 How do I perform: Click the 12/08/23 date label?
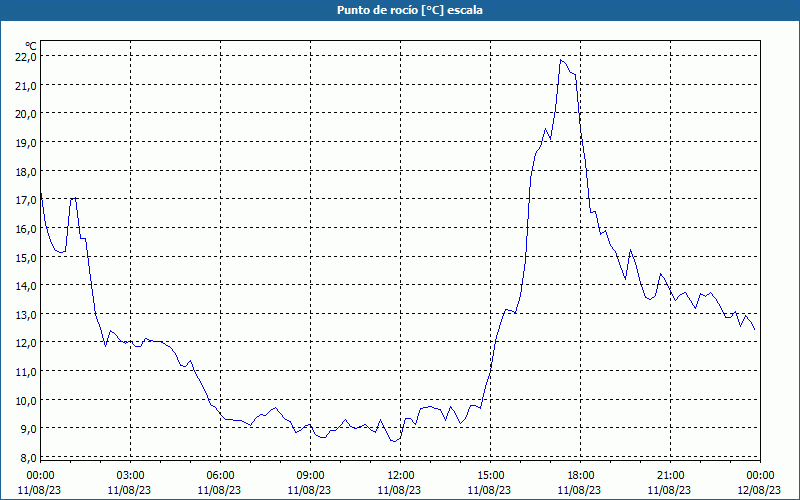click(759, 490)
